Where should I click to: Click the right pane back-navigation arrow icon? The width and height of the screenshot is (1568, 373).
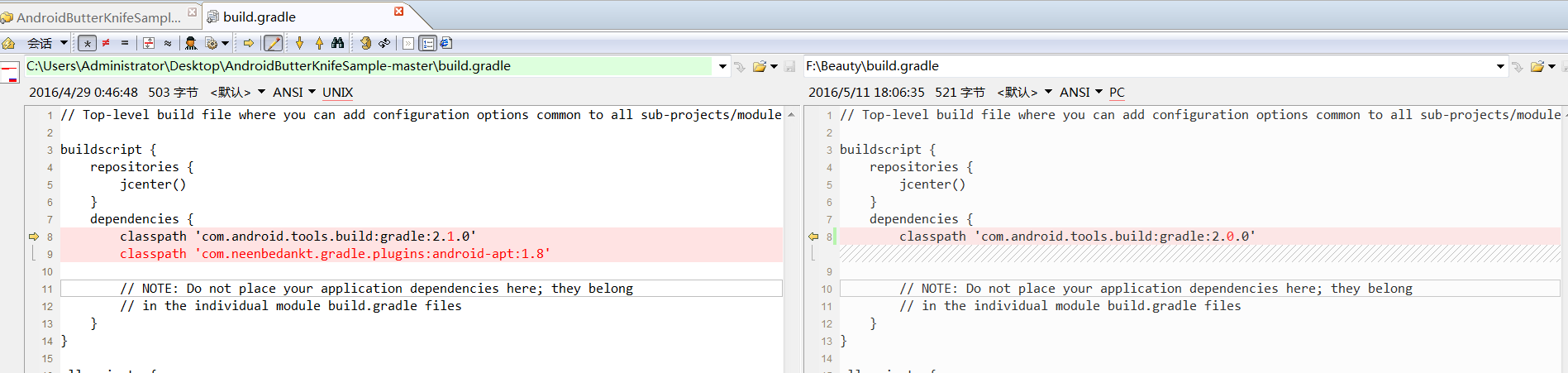[x=1518, y=66]
